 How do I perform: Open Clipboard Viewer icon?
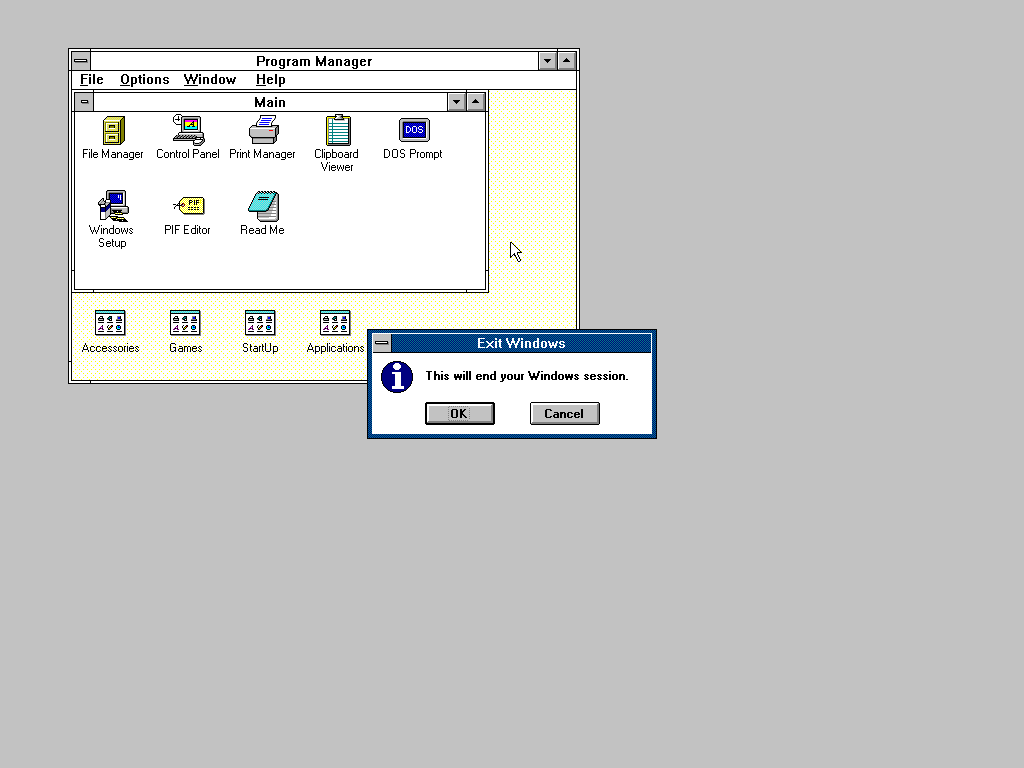point(337,131)
